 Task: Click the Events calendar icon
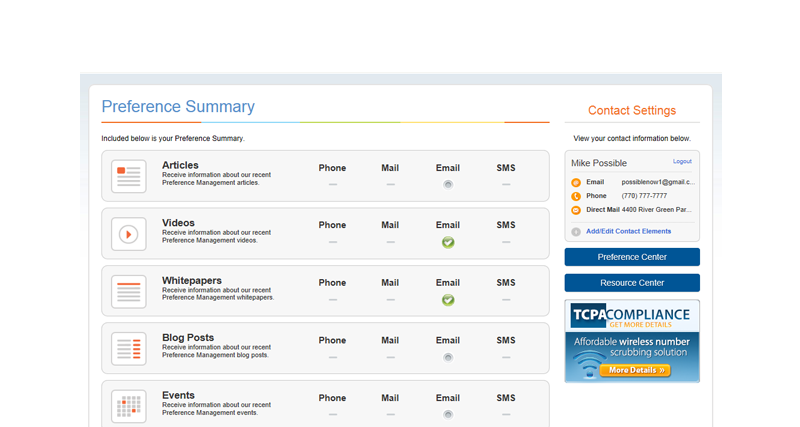coord(129,407)
